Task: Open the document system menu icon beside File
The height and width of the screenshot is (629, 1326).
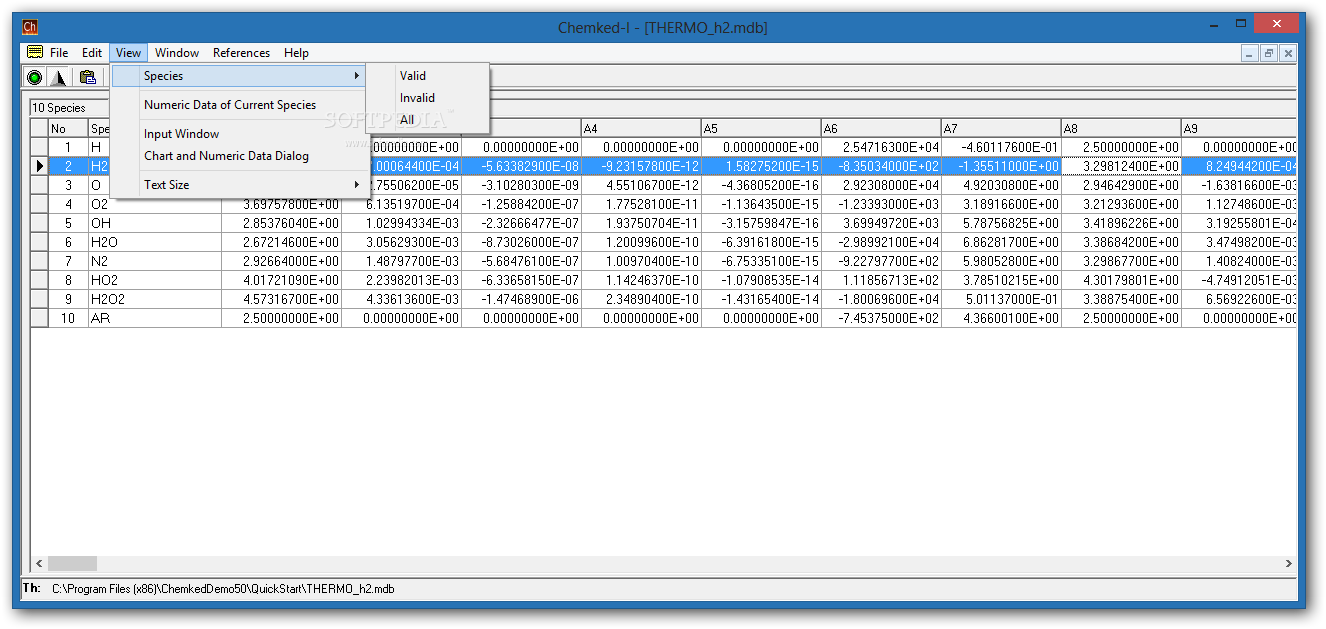Action: pyautogui.click(x=35, y=53)
